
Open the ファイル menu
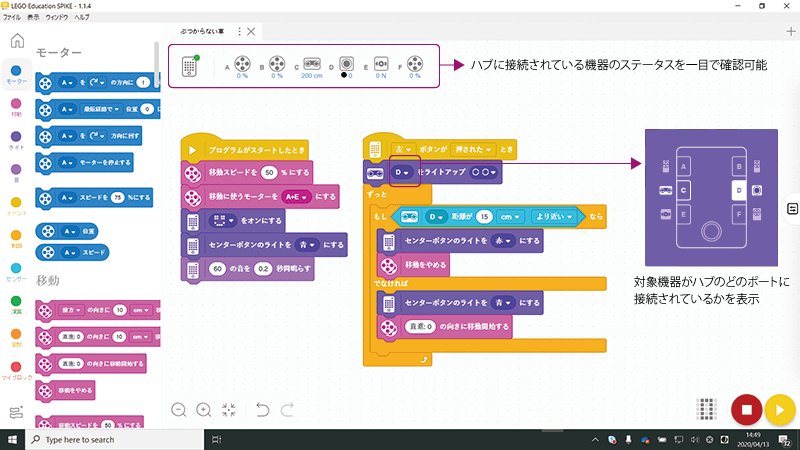pyautogui.click(x=12, y=17)
